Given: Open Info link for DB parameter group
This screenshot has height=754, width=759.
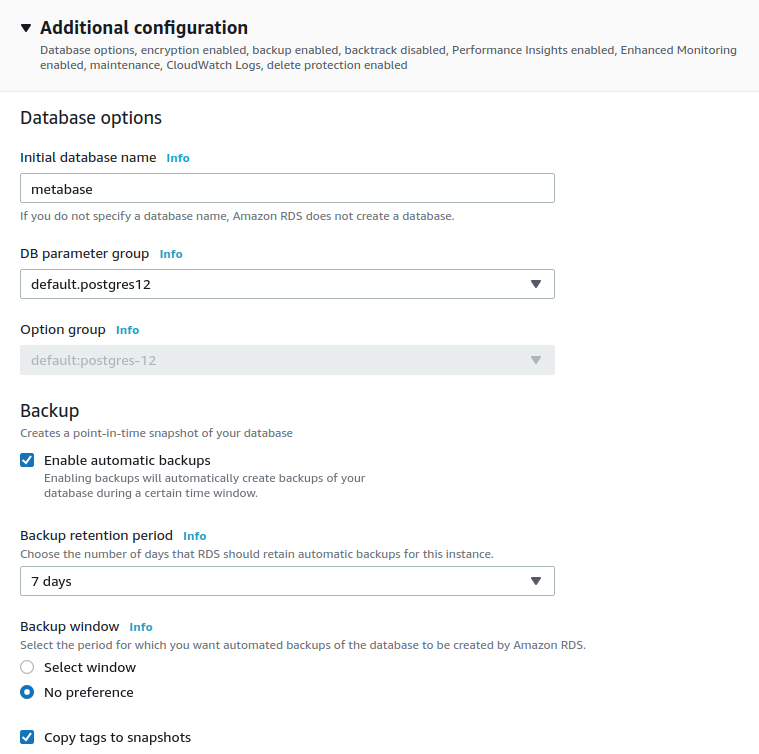Looking at the screenshot, I should [x=171, y=254].
